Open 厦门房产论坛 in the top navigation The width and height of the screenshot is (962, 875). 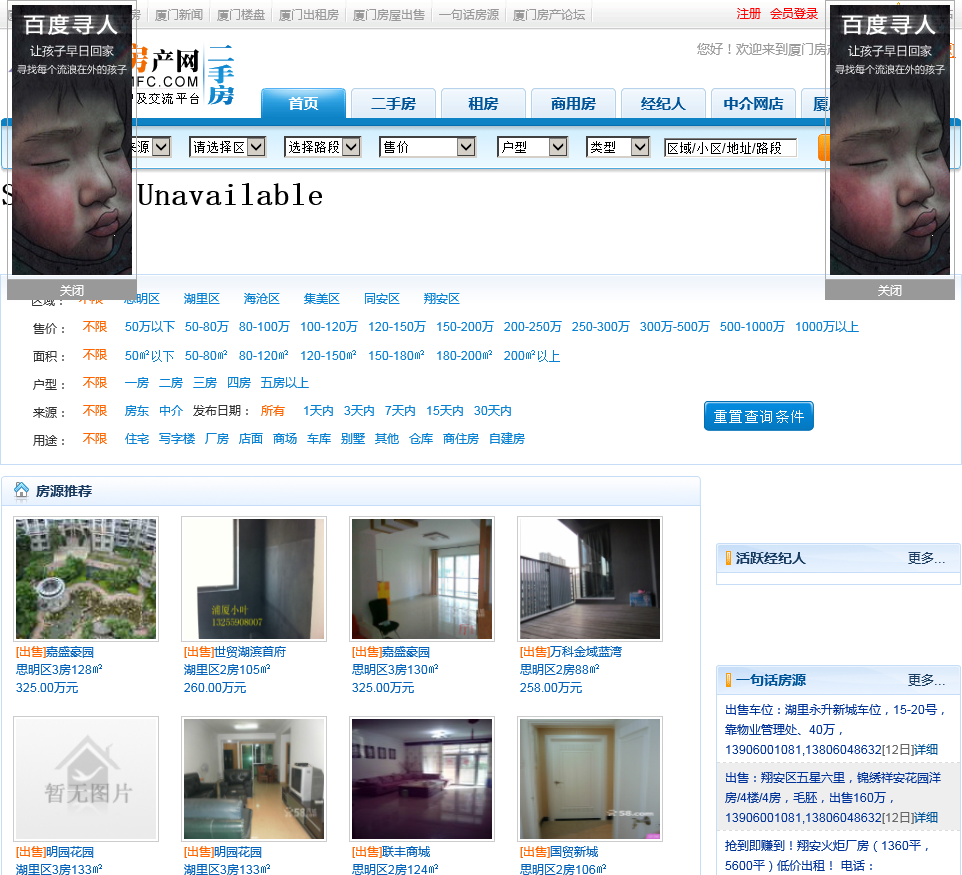(548, 15)
